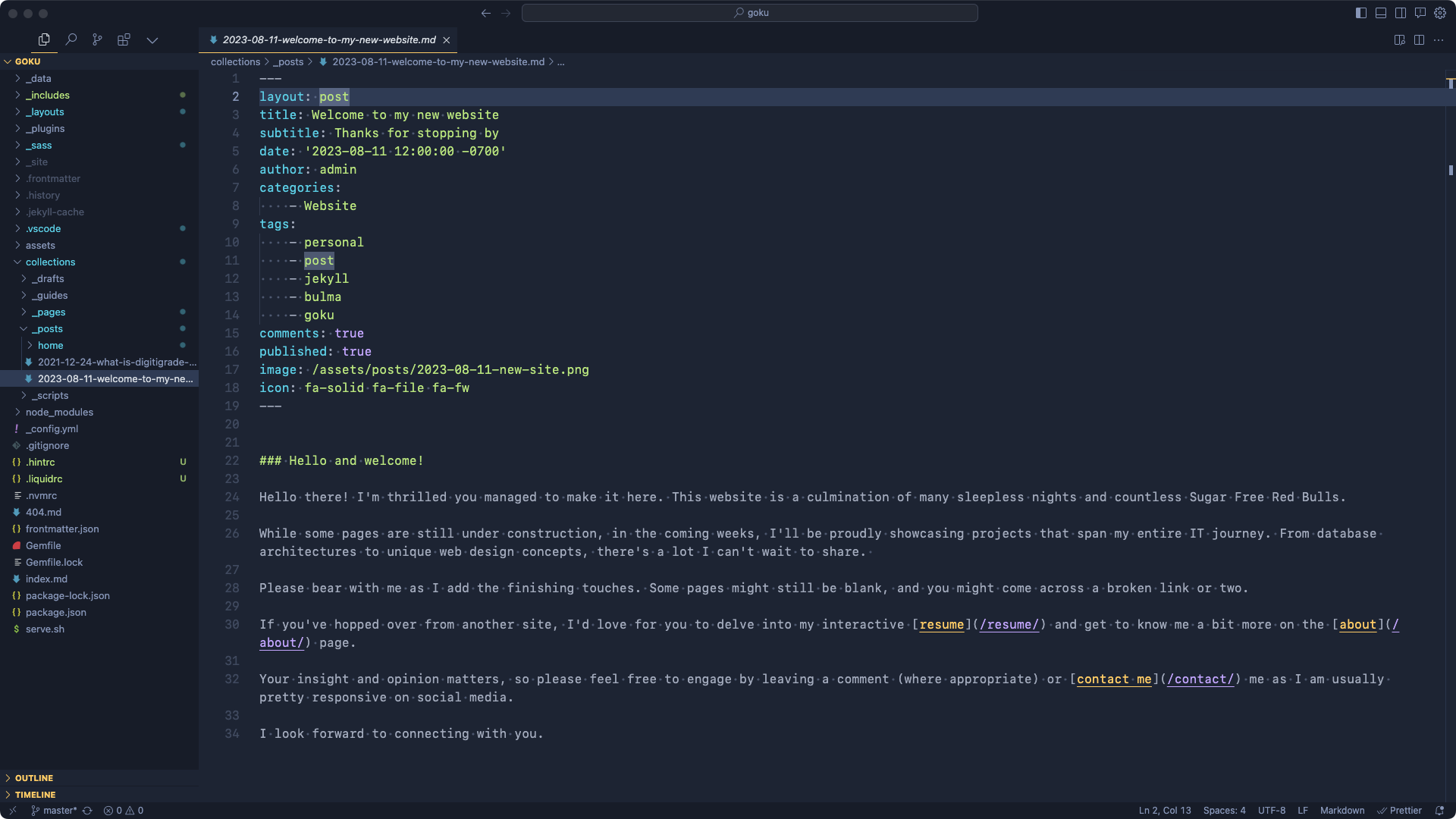The width and height of the screenshot is (1456, 819).
Task: Toggle the secondary side bar
Action: pos(1401,13)
